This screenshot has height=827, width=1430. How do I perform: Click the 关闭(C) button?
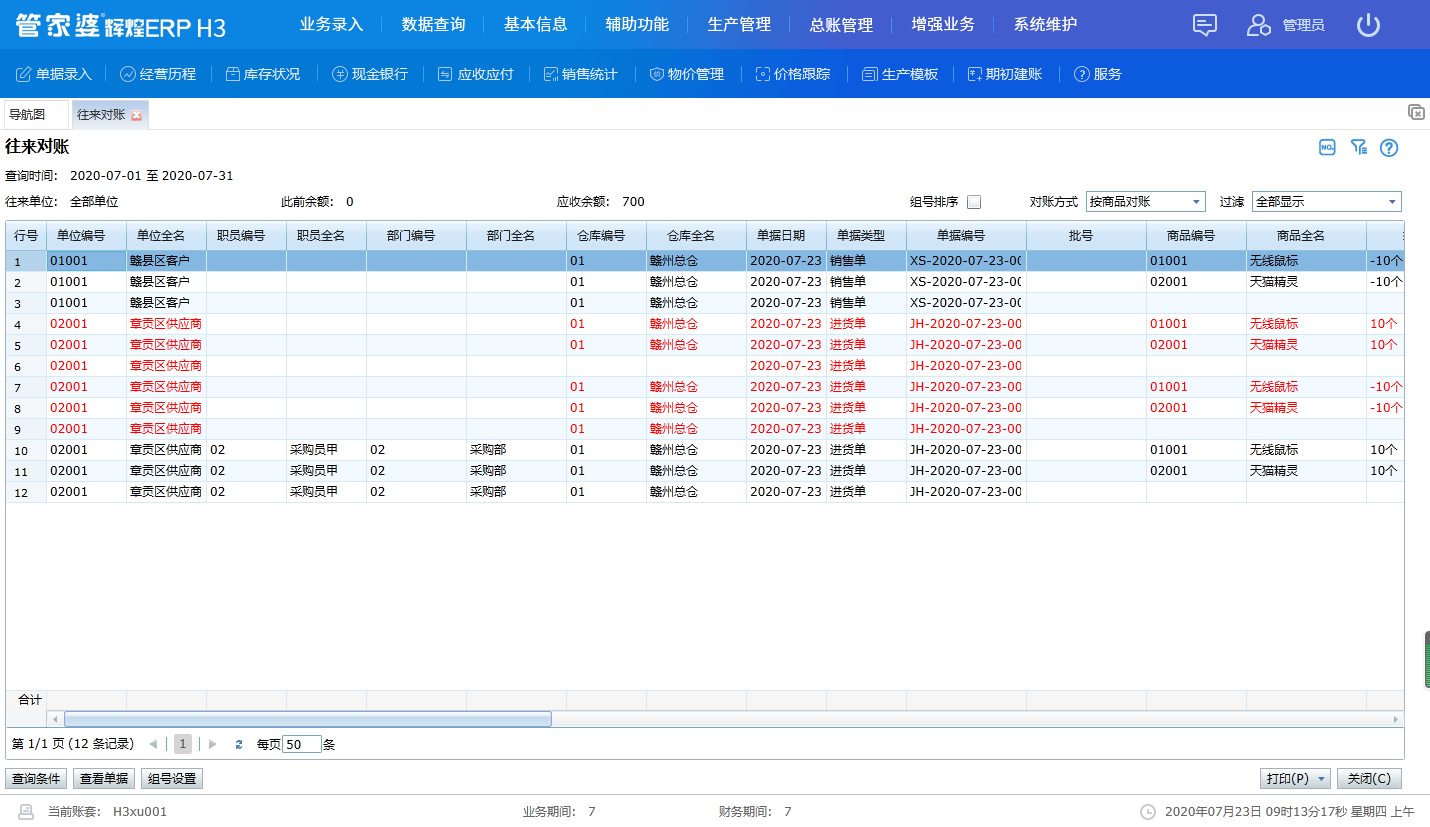pyautogui.click(x=1369, y=779)
